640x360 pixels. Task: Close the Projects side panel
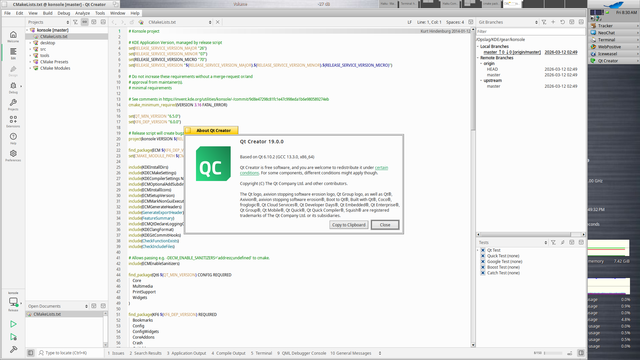coord(103,22)
